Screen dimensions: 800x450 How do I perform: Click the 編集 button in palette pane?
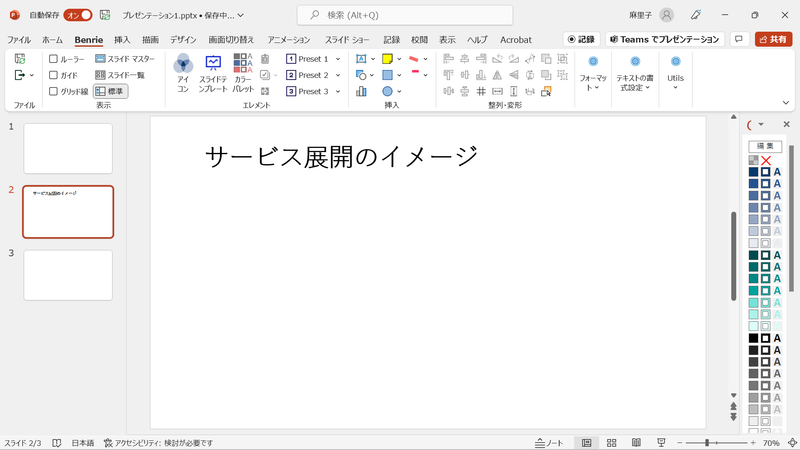click(765, 146)
